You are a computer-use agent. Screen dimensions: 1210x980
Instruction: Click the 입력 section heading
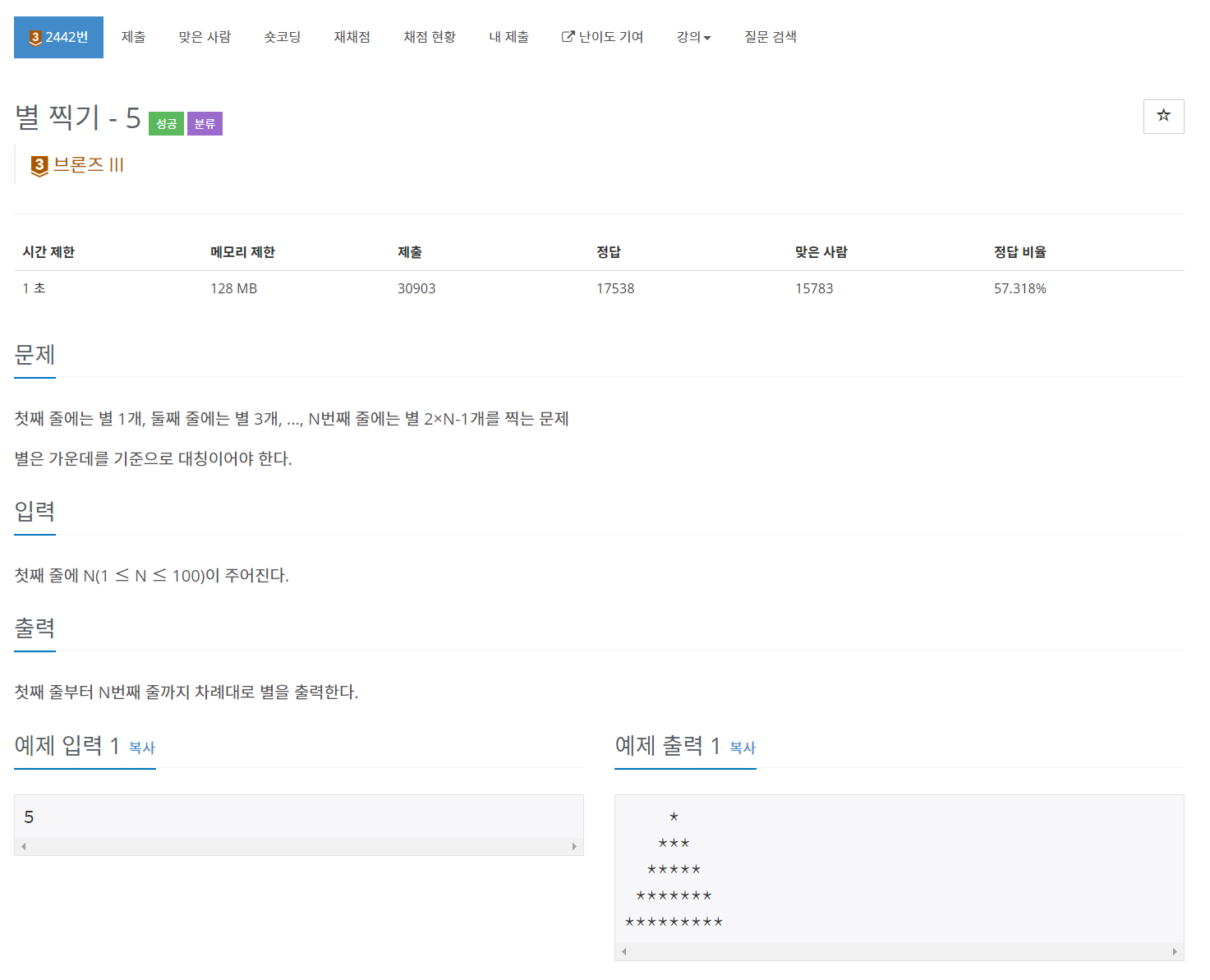tap(35, 512)
